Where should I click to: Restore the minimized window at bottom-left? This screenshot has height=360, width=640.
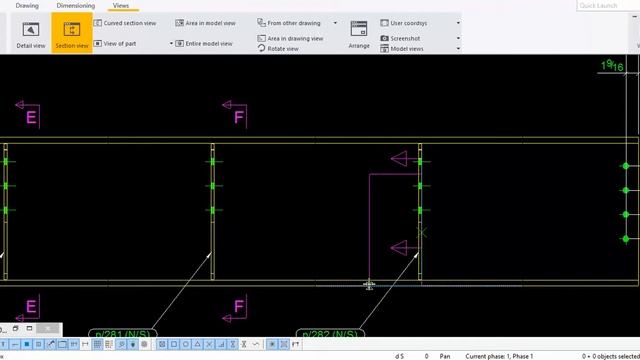coord(16,328)
